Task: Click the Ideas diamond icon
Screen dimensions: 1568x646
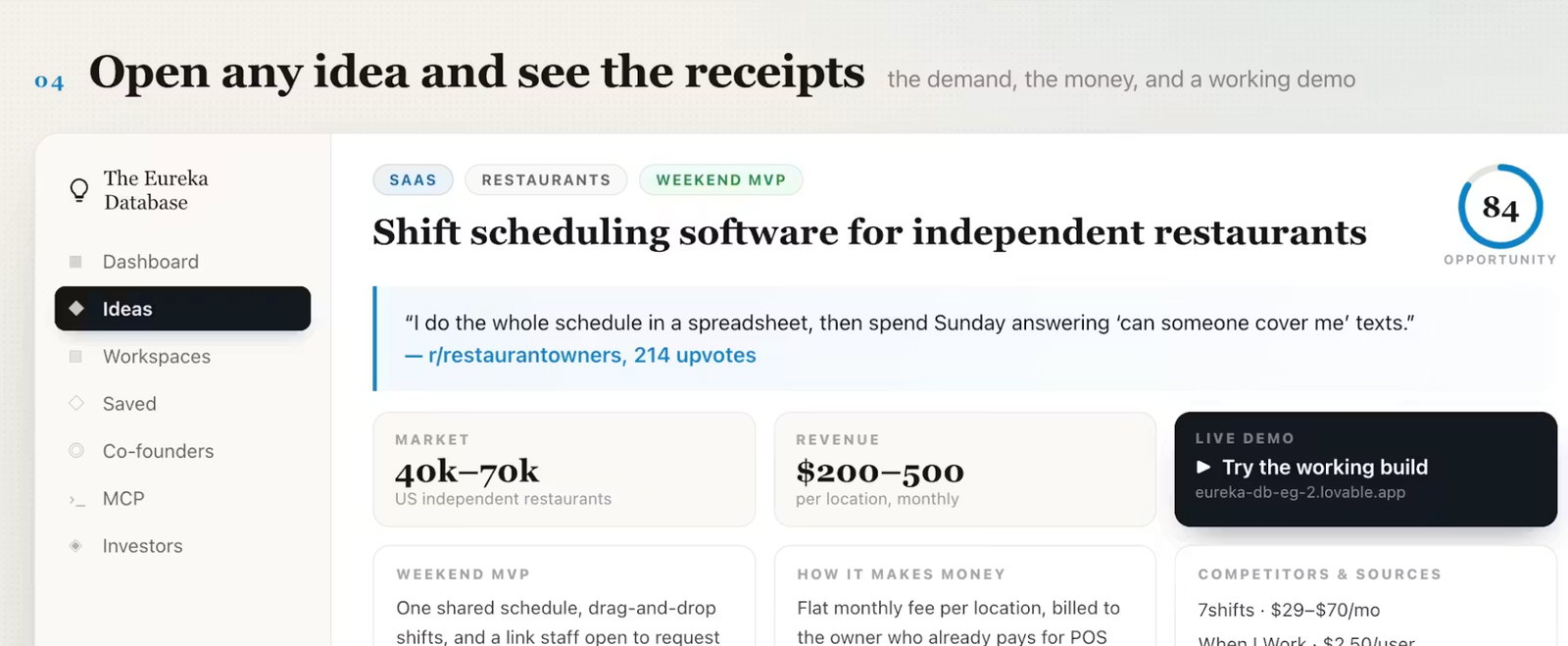Action: 76,309
